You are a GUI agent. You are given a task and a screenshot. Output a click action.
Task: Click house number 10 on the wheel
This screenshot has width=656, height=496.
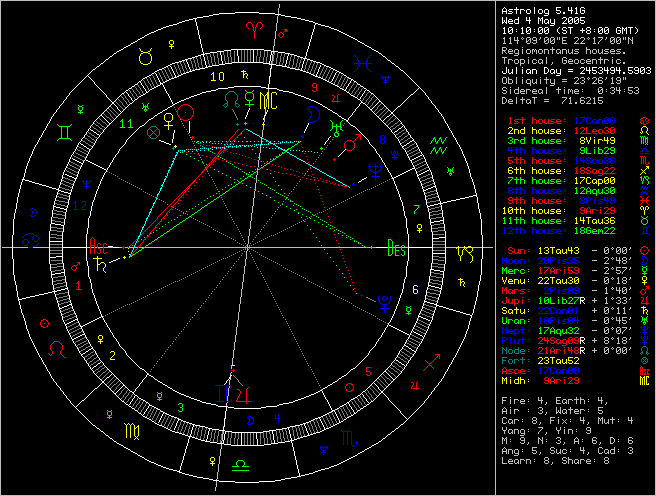click(217, 75)
